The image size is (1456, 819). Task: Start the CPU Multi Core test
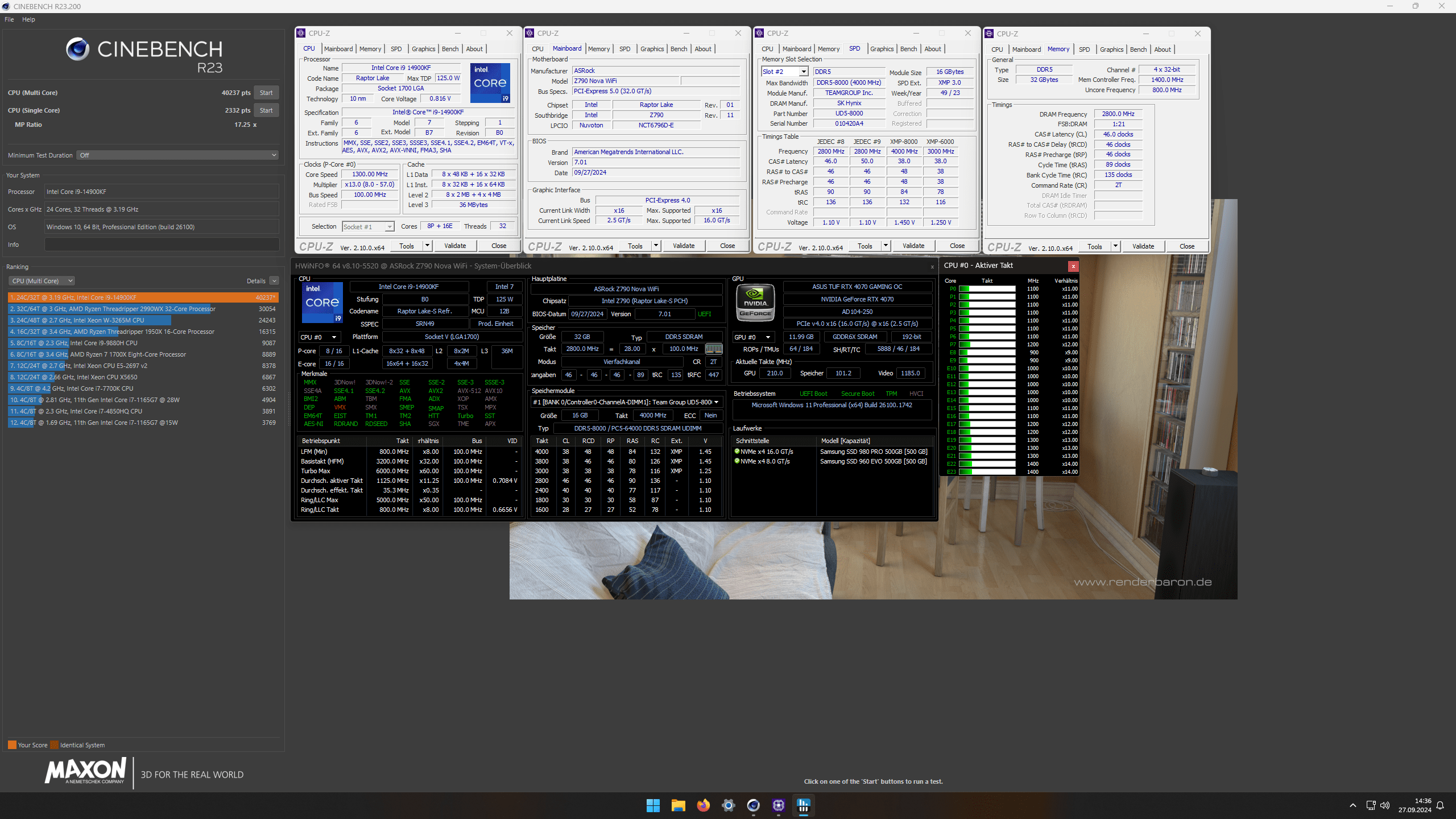pyautogui.click(x=266, y=93)
